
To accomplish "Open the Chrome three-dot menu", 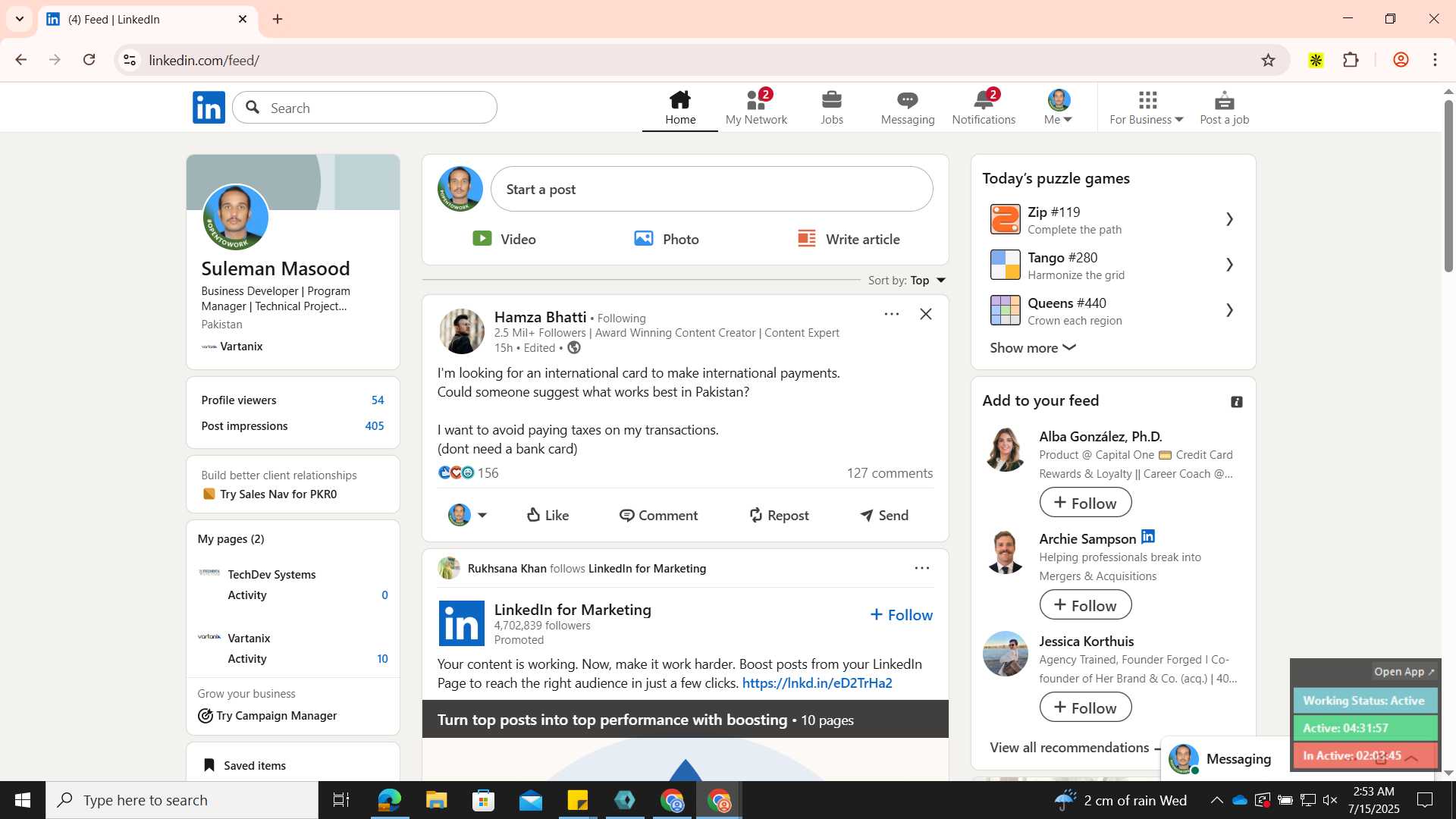I will coord(1435,60).
